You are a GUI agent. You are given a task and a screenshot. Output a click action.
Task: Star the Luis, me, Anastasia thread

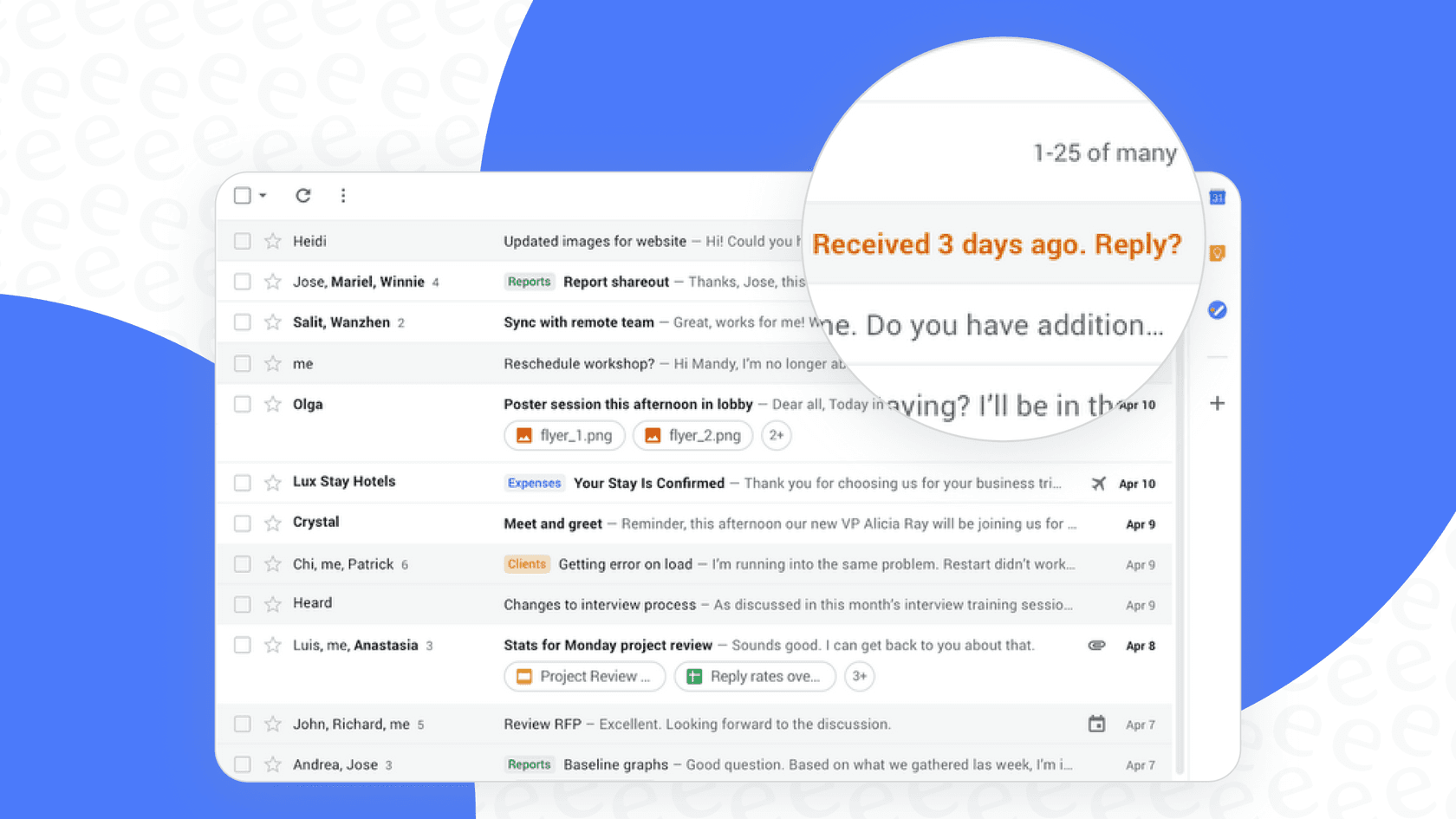click(273, 645)
